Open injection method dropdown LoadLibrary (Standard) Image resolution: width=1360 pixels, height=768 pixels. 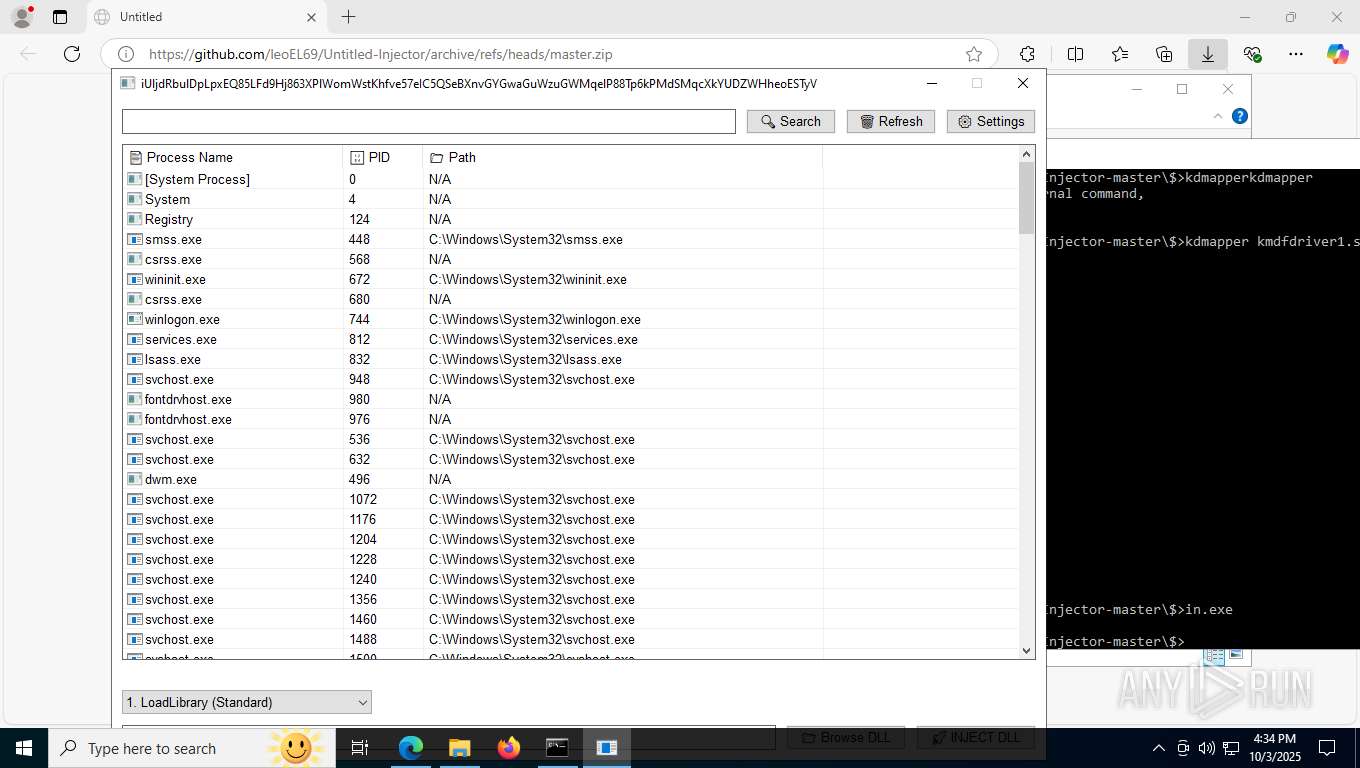click(x=247, y=702)
